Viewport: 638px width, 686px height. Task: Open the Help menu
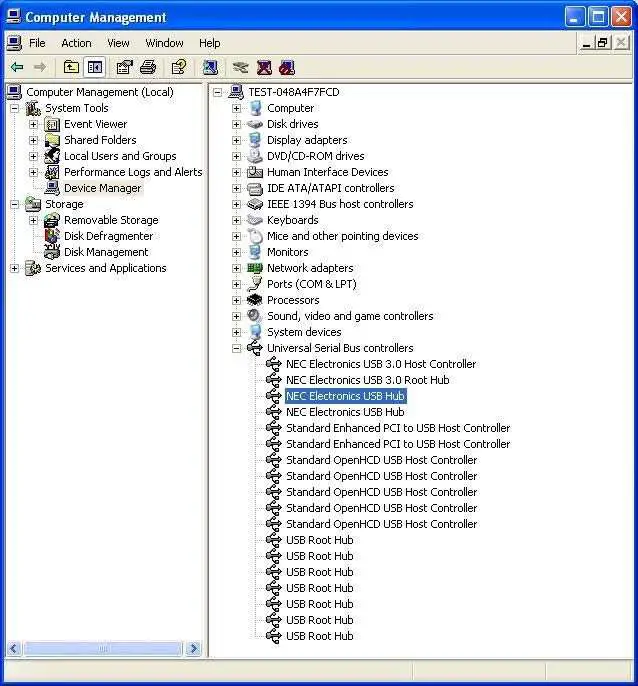[x=210, y=43]
